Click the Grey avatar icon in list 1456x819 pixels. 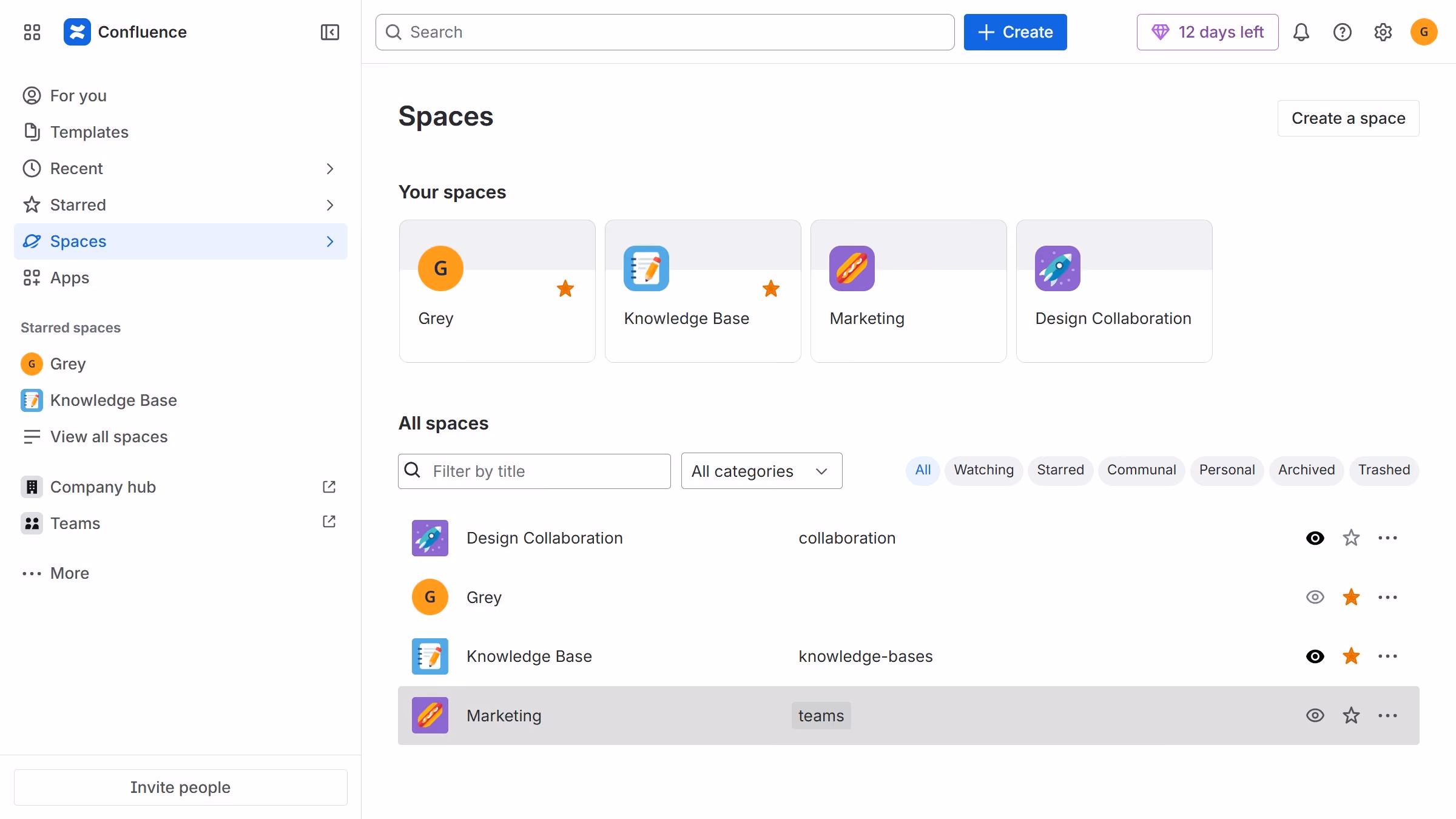coord(430,598)
